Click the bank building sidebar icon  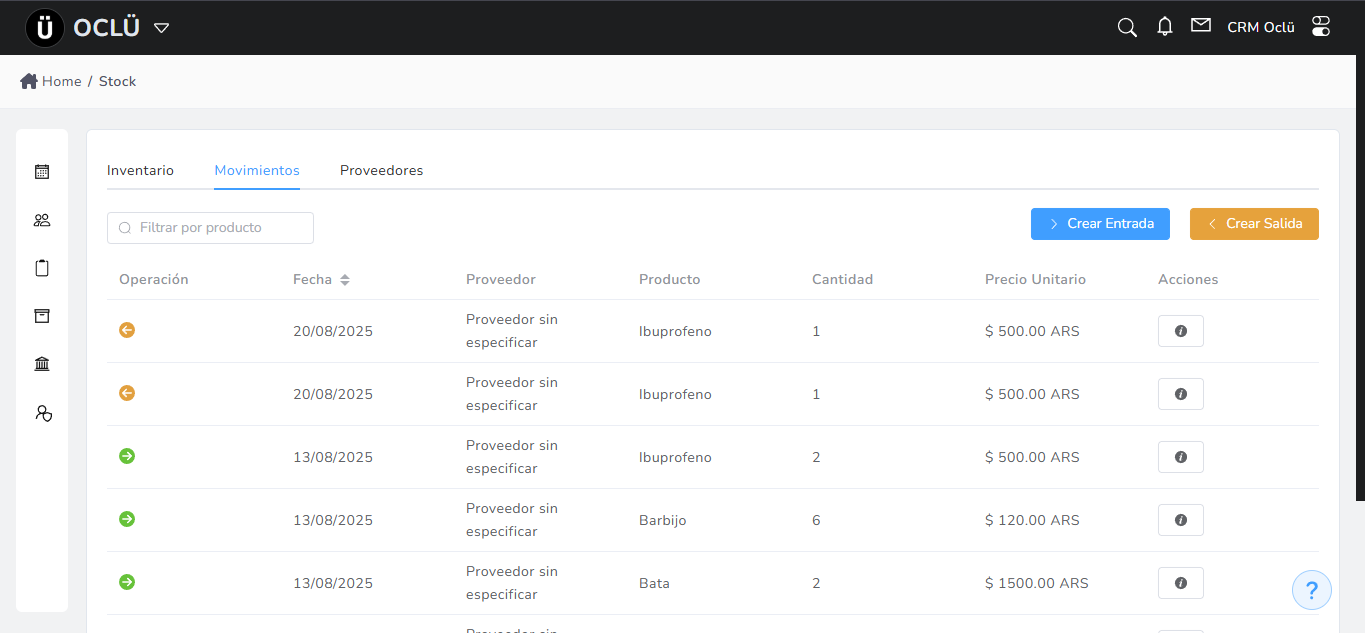(x=42, y=364)
